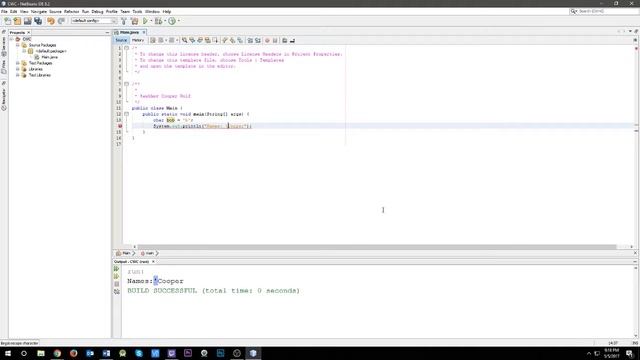Viewport: 640px width, 360px height.
Task: Collapse the CSIC project node
Action: coord(11,39)
